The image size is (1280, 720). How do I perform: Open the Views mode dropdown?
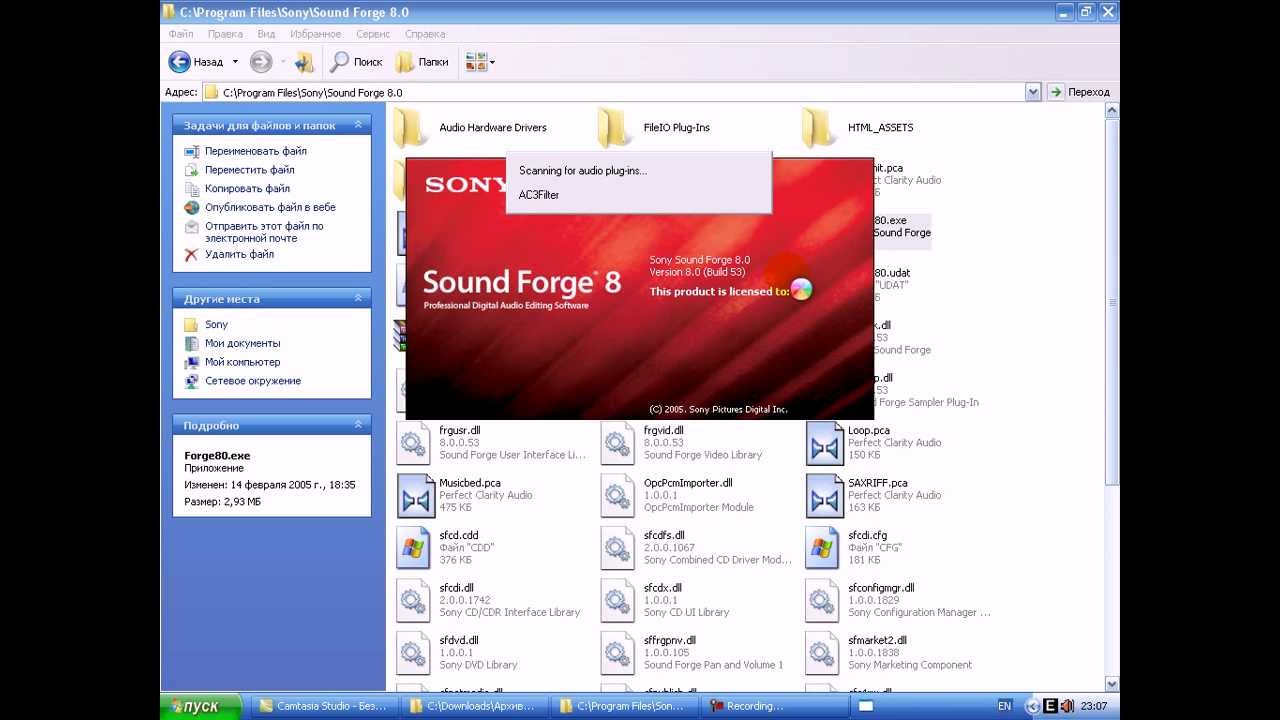tap(481, 62)
